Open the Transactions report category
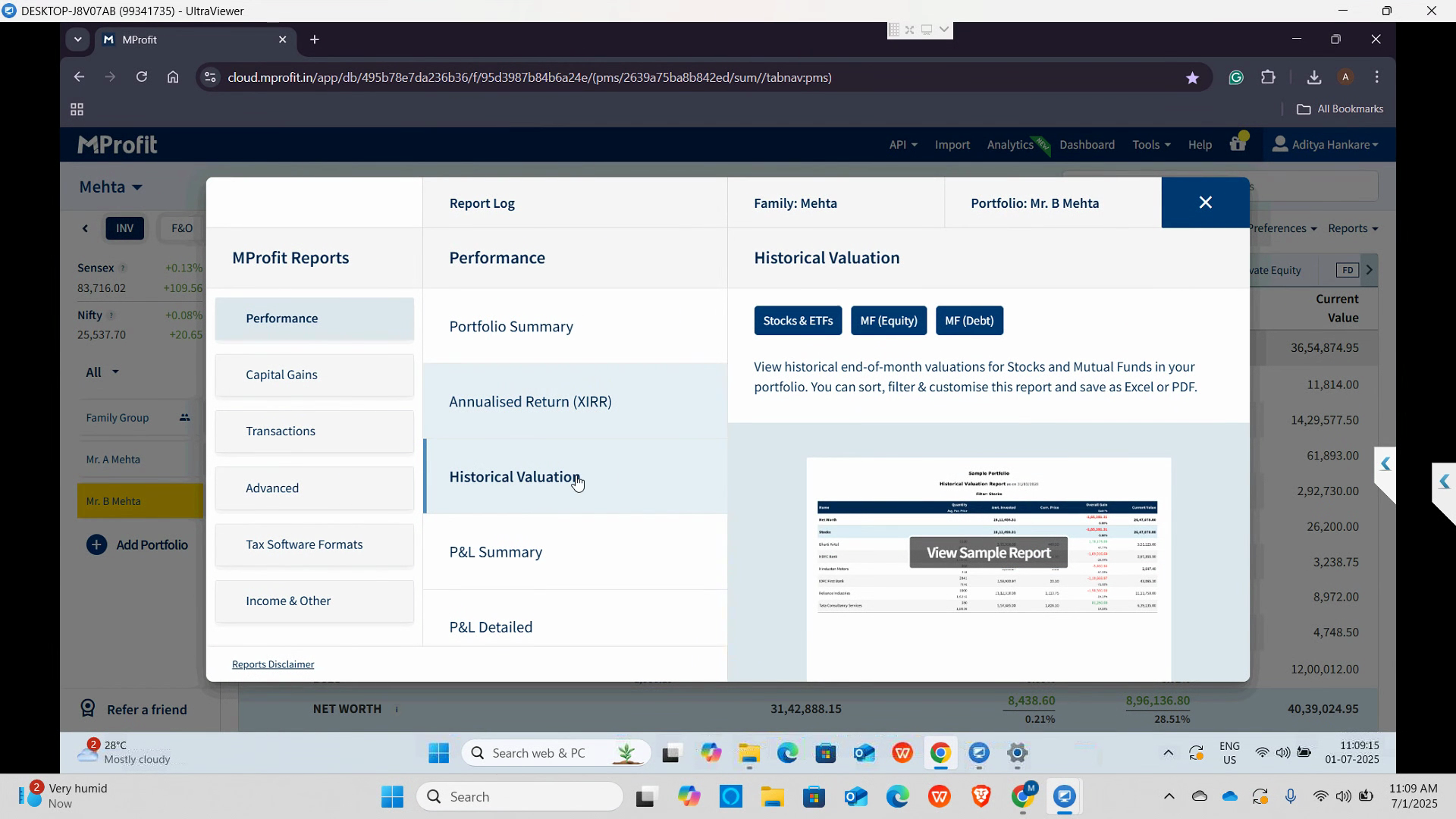 click(x=314, y=431)
